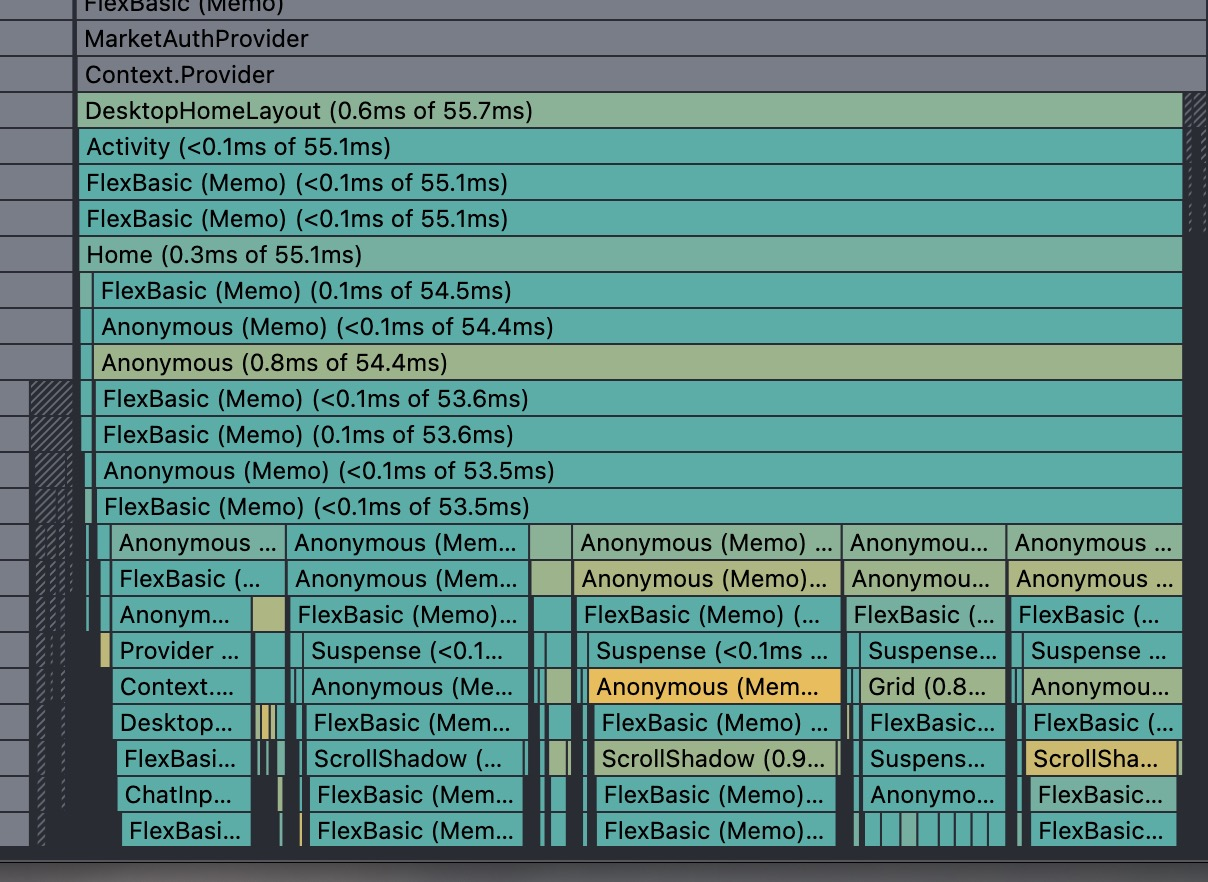The image size is (1208, 882).
Task: Select FlexBasic (Memo) 0.1ms of 53.6ms bar
Action: pyautogui.click(x=640, y=435)
